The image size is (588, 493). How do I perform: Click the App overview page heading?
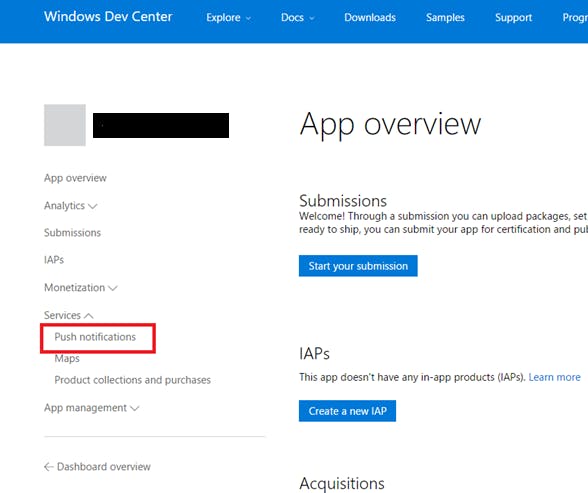(390, 125)
